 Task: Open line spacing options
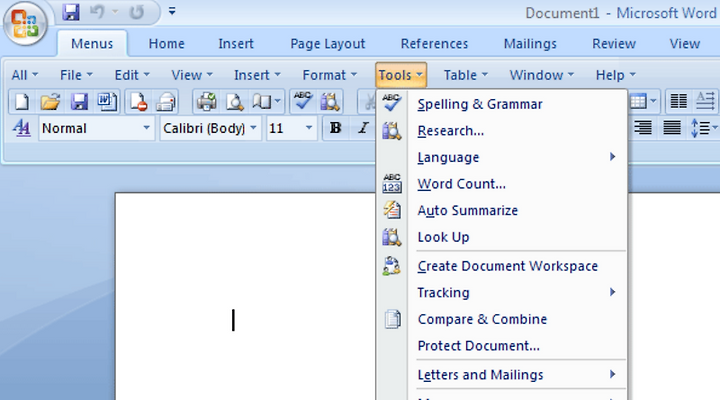click(x=703, y=128)
